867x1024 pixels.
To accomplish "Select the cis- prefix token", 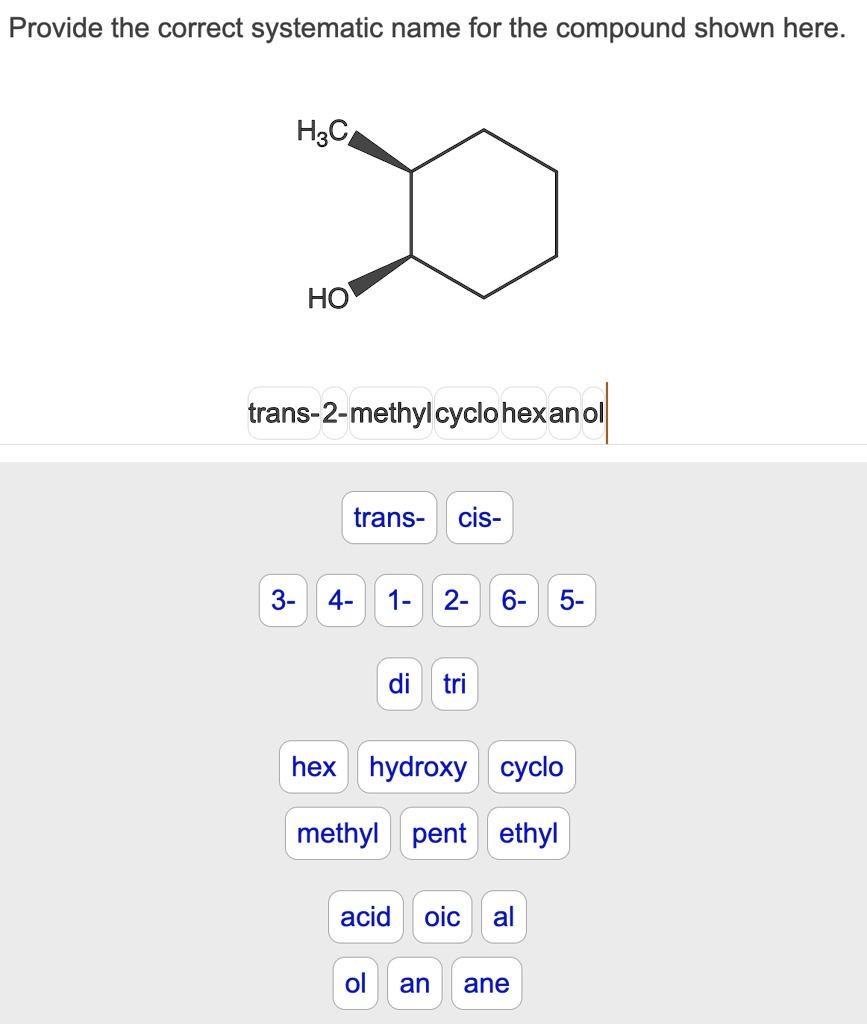I will (479, 518).
